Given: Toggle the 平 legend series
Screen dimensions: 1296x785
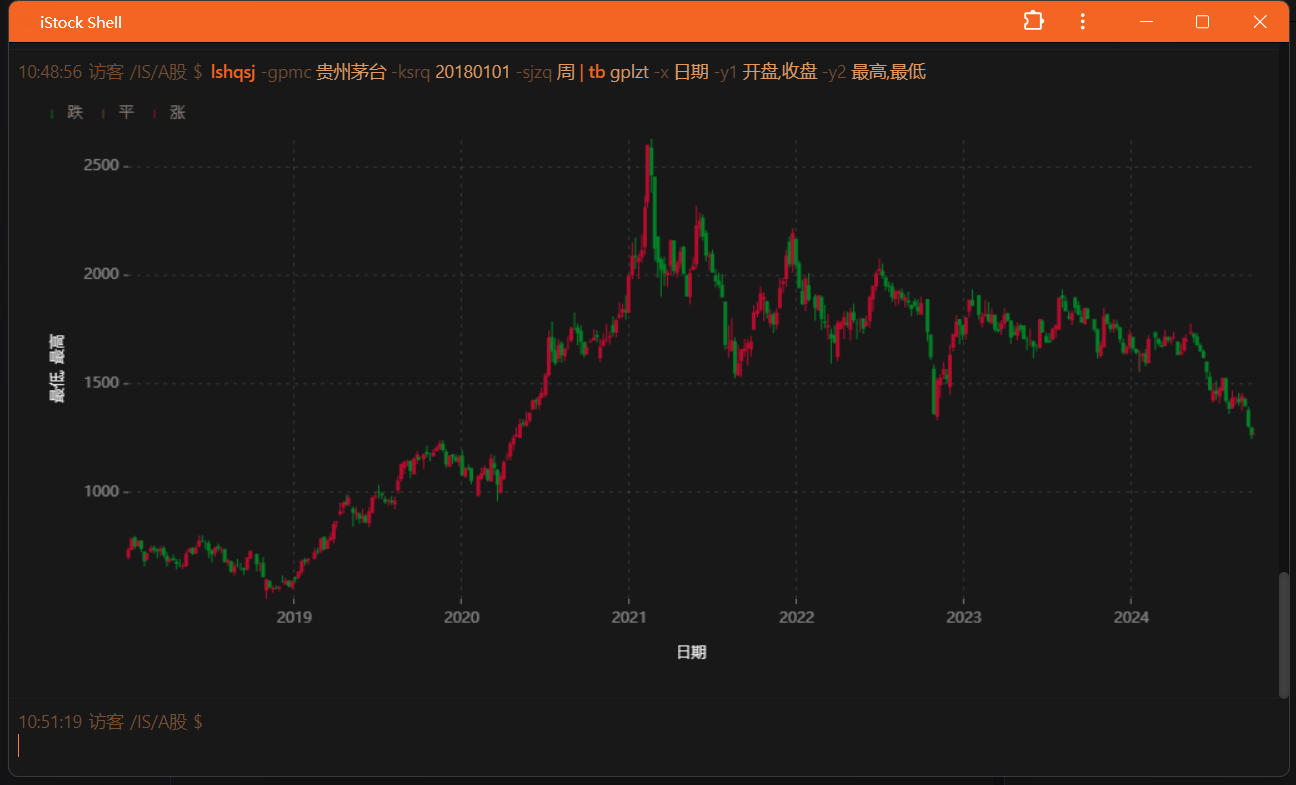Looking at the screenshot, I should point(118,112).
